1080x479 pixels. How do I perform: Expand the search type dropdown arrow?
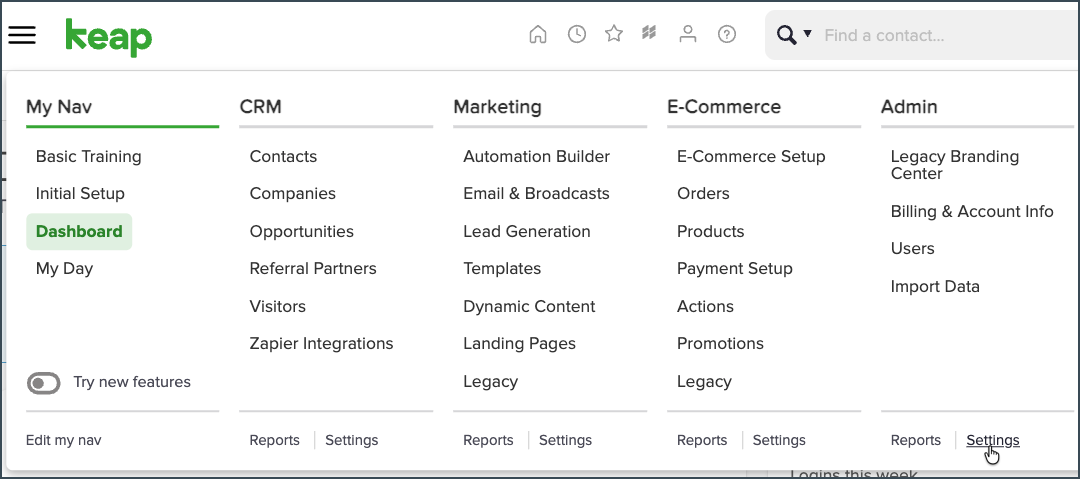tap(807, 33)
